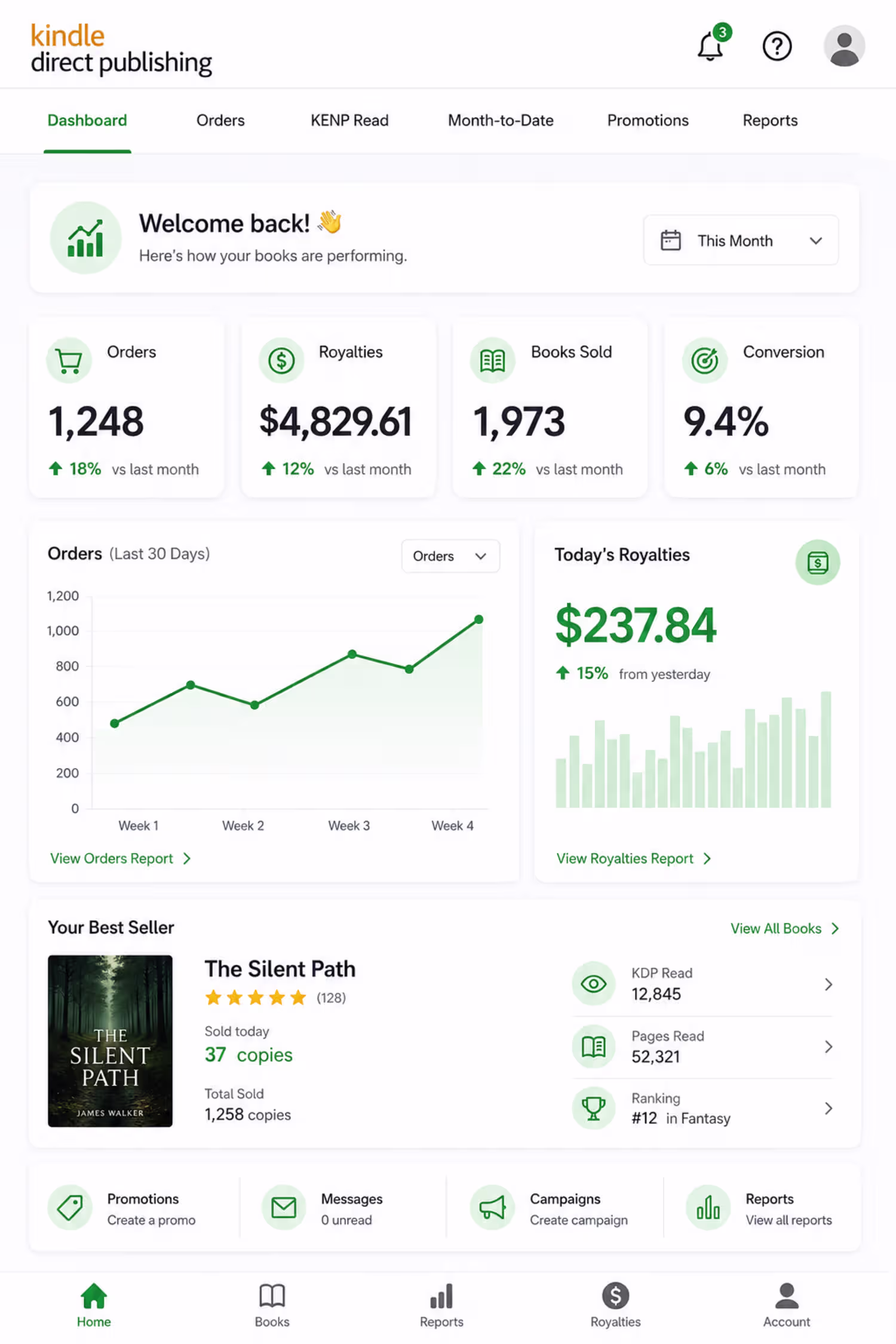Screen dimensions: 896x1344
Task: Open the This Month date range dropdown
Action: pyautogui.click(x=741, y=240)
